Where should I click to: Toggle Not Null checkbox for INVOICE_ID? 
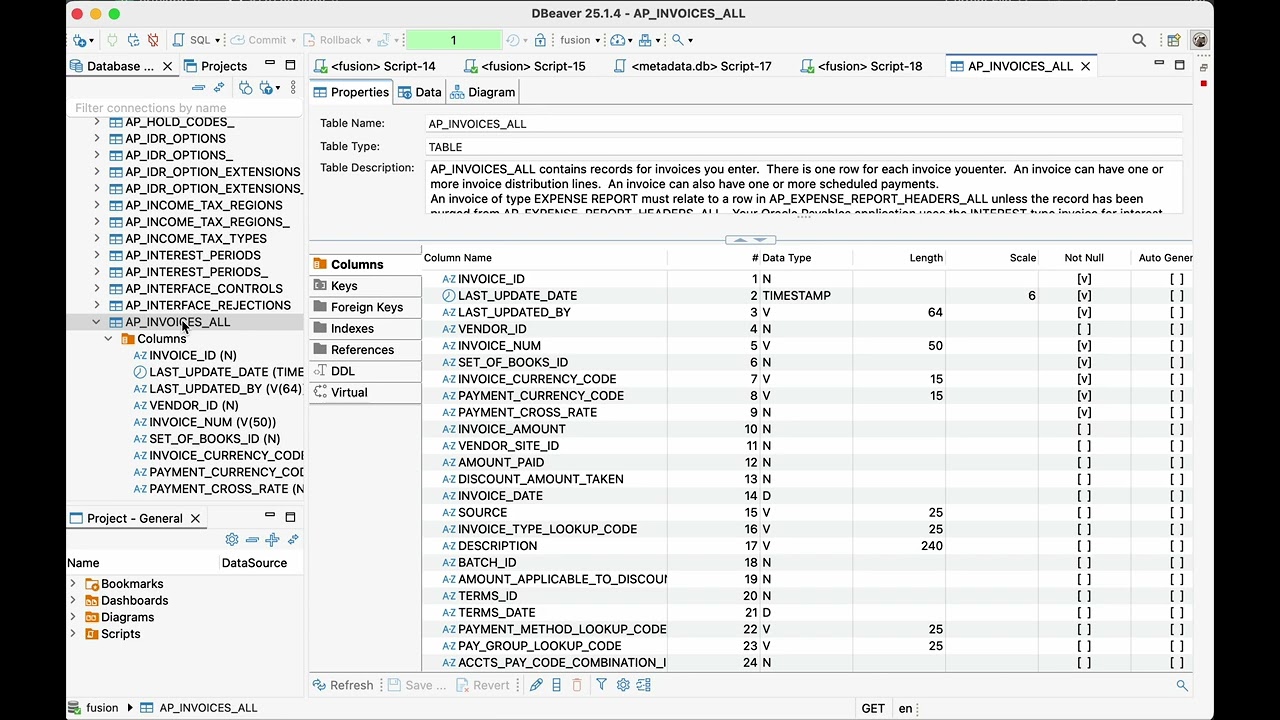1084,279
